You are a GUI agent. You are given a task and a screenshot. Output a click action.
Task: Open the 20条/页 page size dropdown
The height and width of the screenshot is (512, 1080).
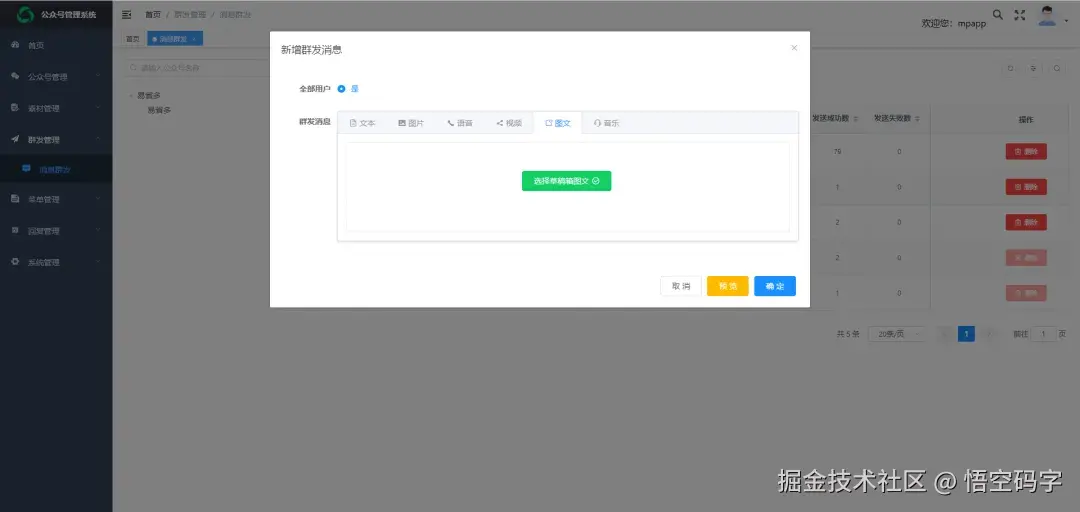(x=897, y=334)
